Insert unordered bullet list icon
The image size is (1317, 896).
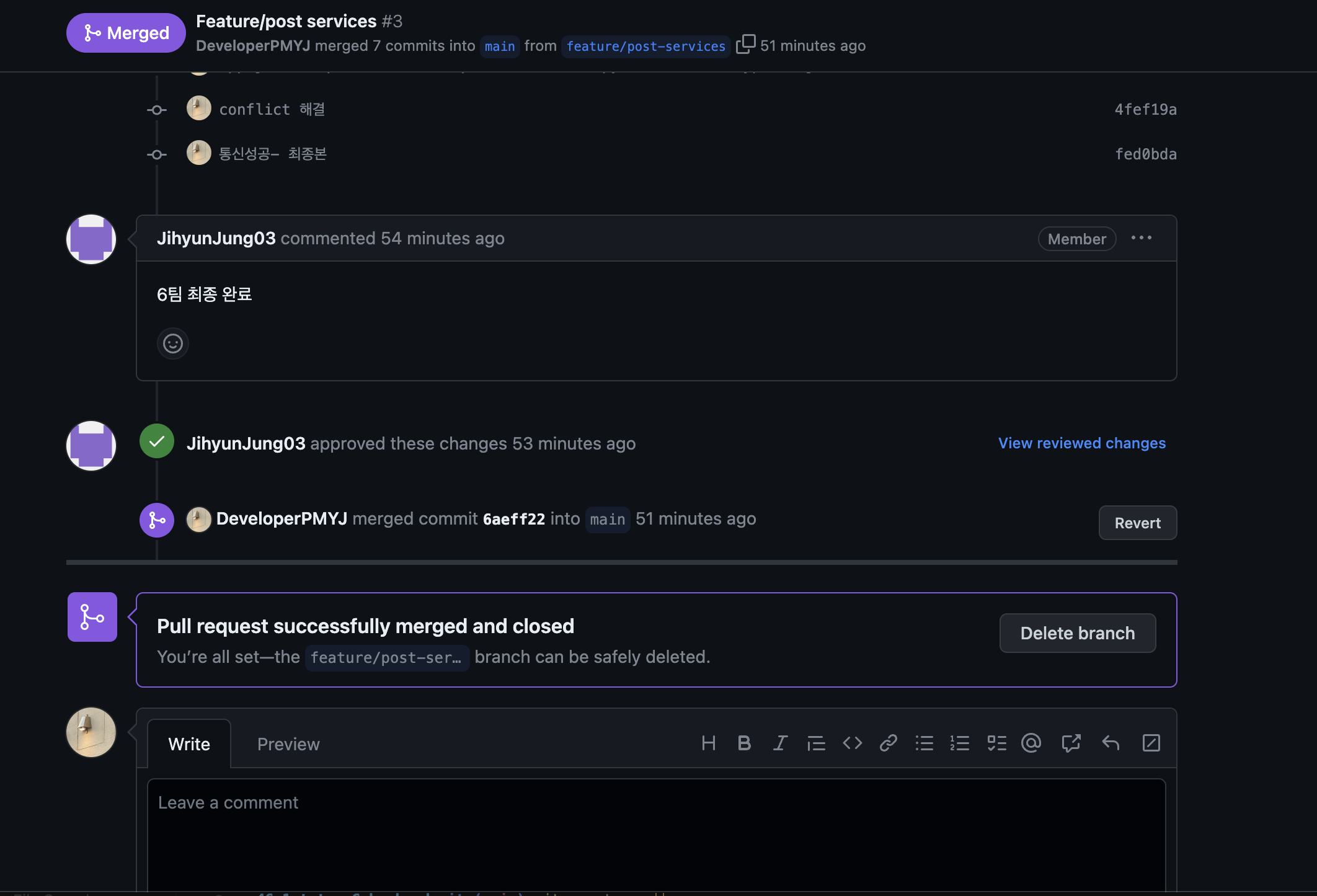pyautogui.click(x=924, y=743)
